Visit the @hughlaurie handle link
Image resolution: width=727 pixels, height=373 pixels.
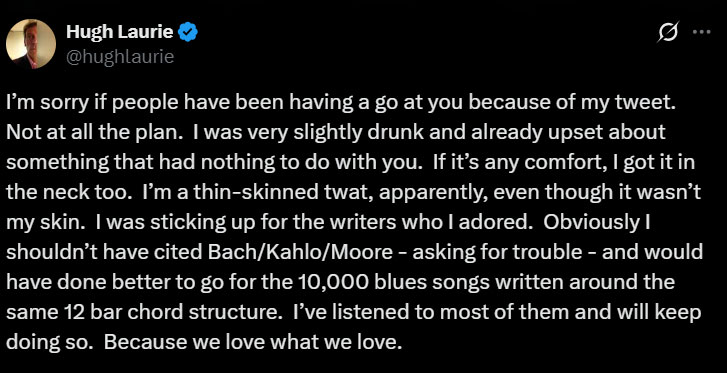[120, 57]
